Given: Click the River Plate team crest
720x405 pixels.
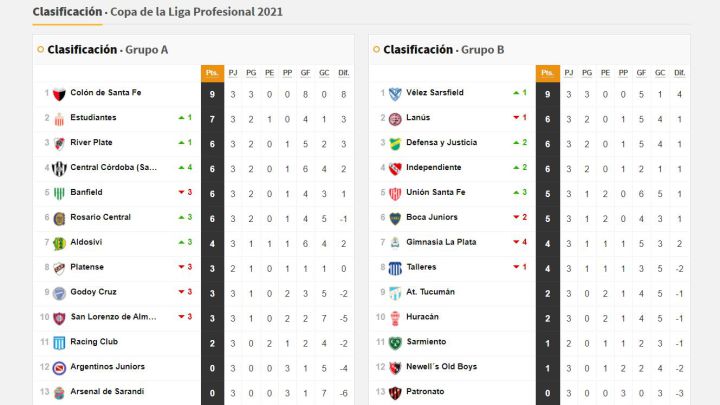Looking at the screenshot, I should 59,144.
